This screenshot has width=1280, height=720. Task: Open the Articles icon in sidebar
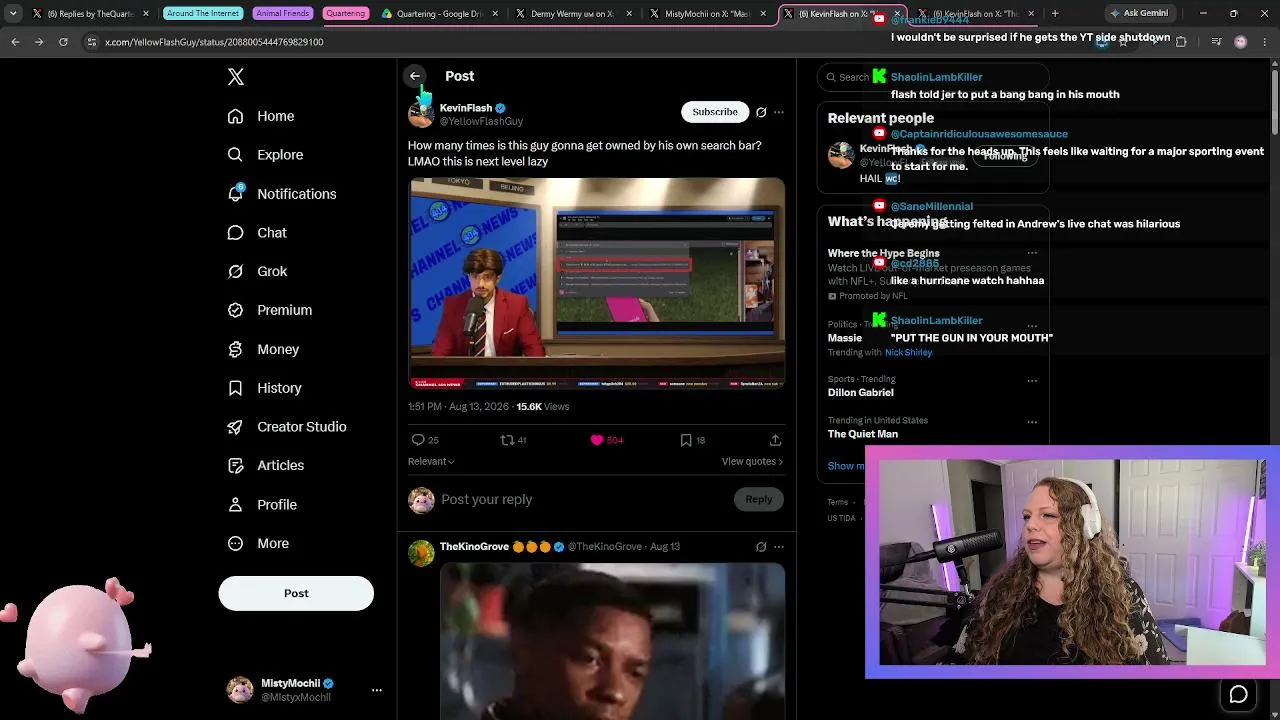pyautogui.click(x=235, y=465)
